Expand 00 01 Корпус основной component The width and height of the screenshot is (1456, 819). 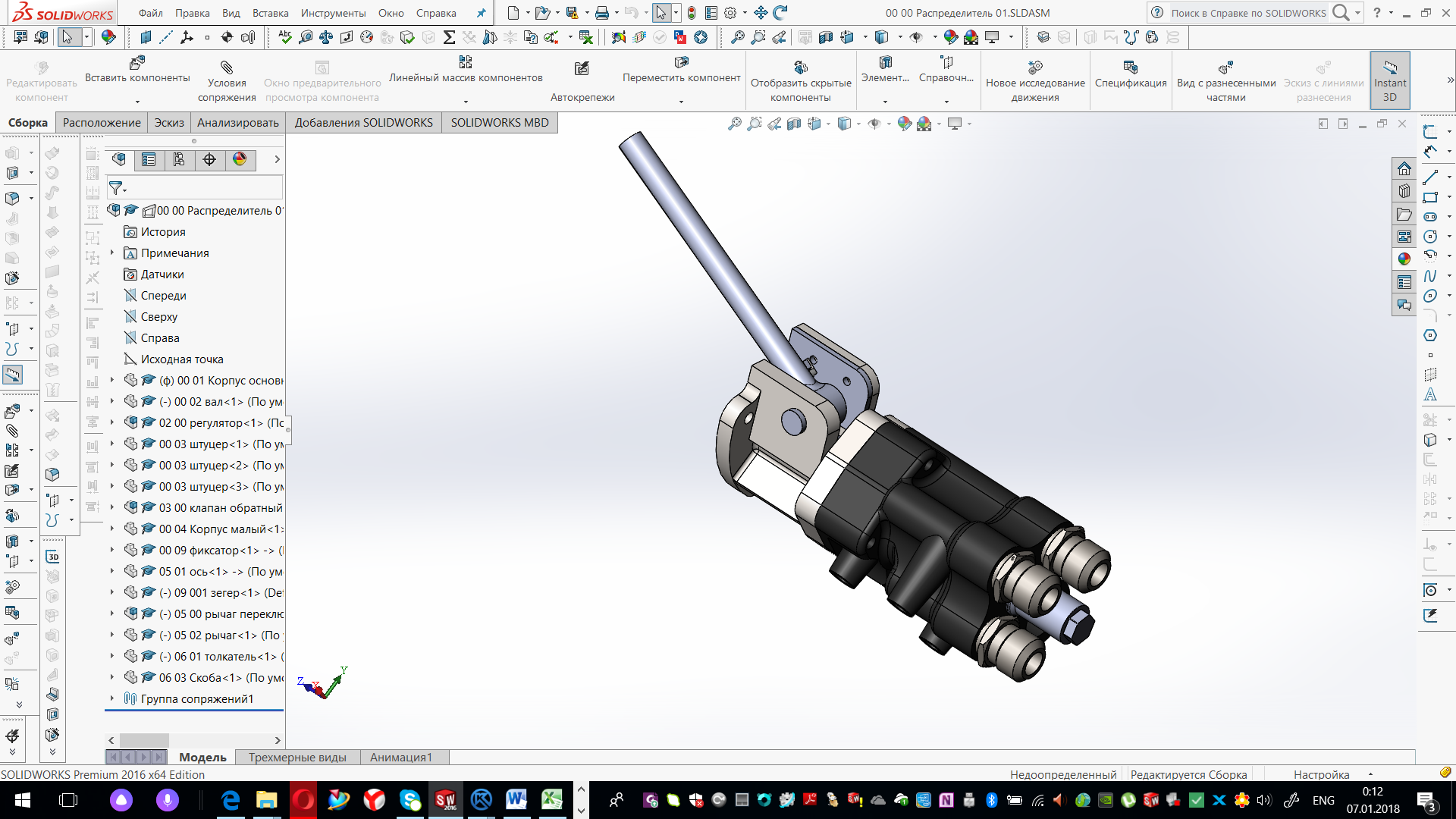(x=112, y=380)
